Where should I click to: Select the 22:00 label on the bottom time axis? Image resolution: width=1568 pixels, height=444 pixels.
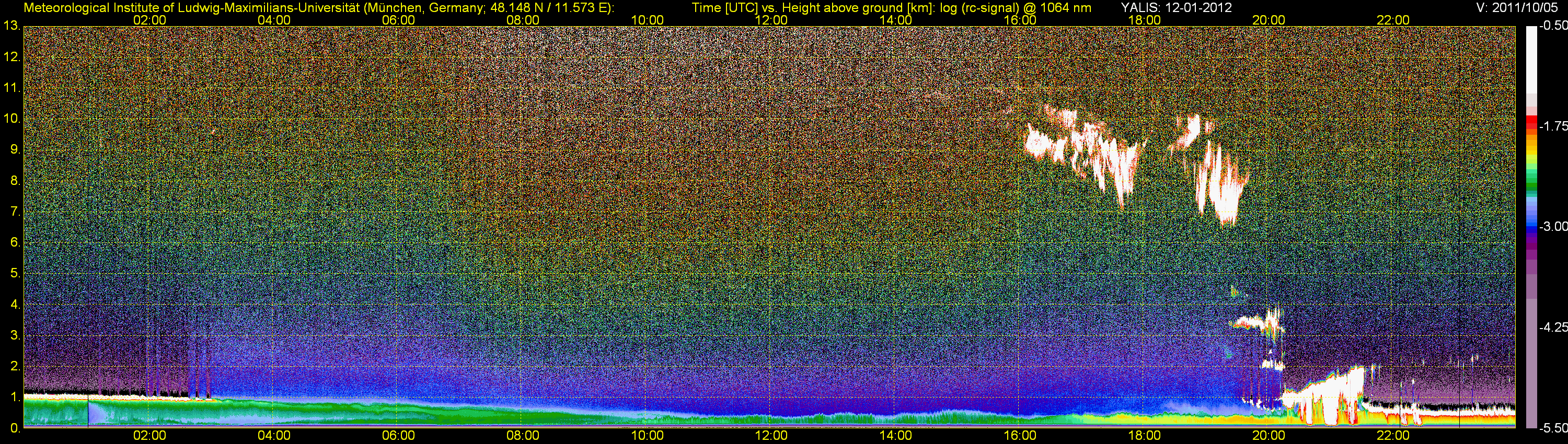click(x=1393, y=436)
